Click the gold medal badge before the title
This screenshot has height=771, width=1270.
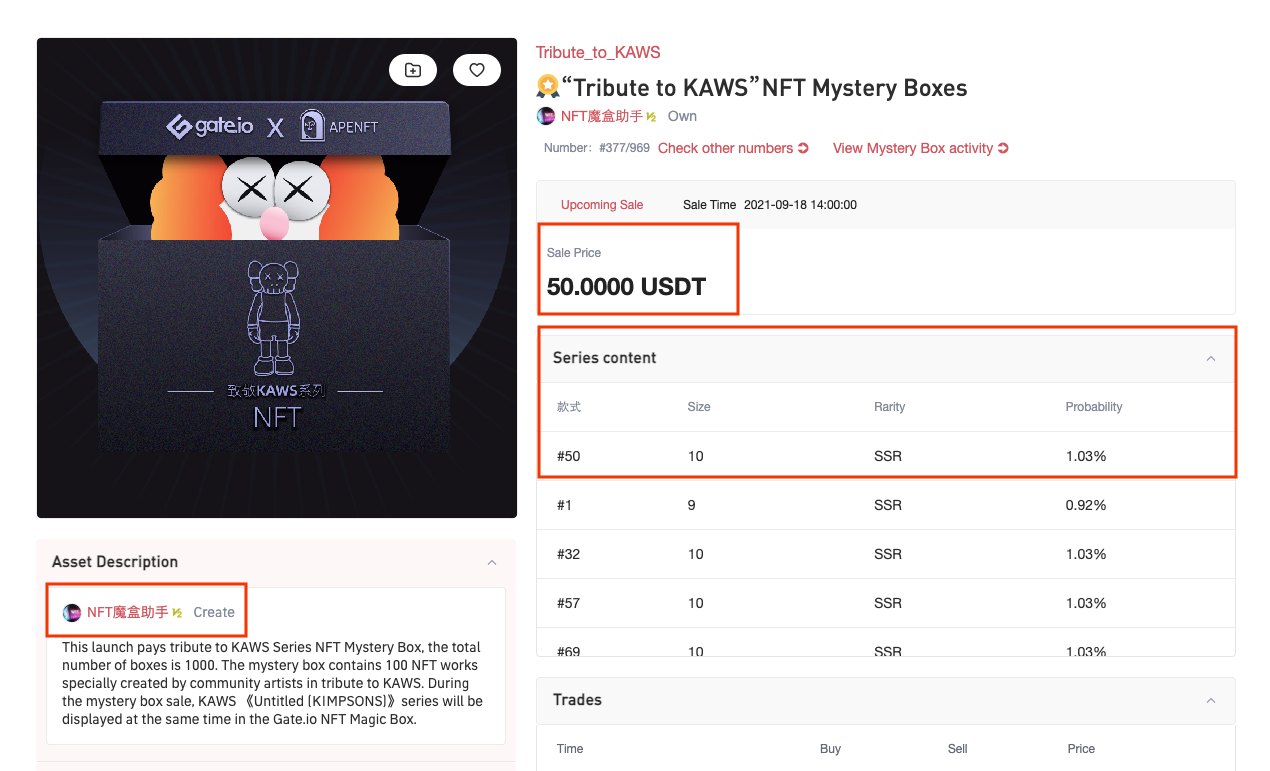tap(547, 87)
